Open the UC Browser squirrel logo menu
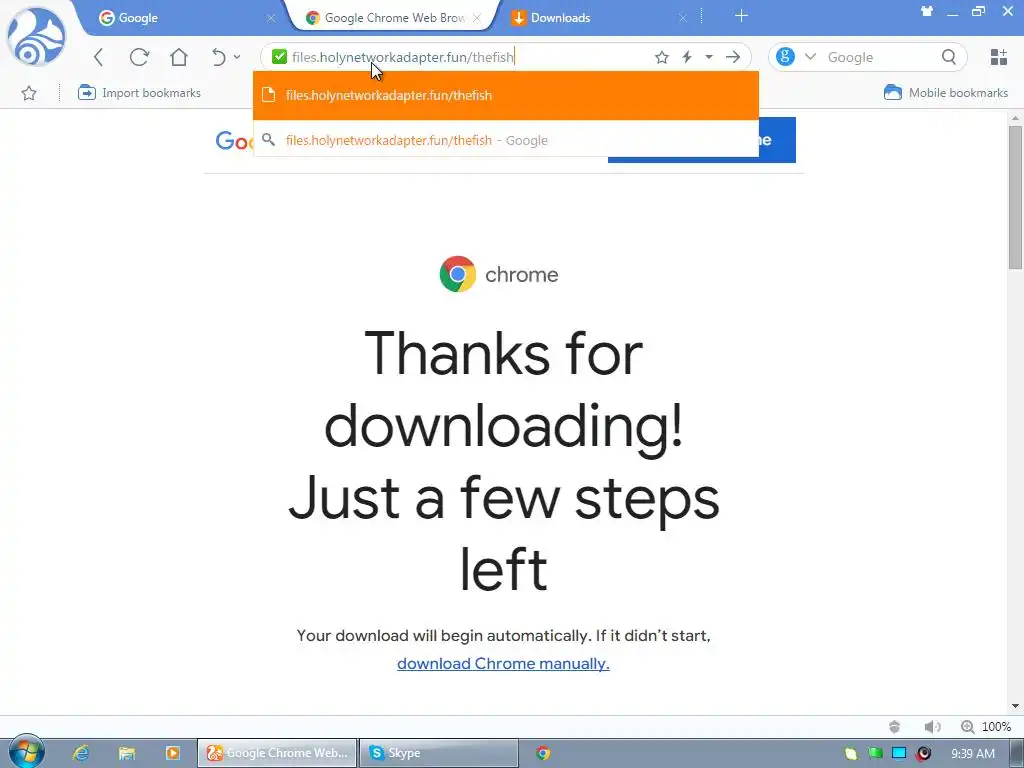The height and width of the screenshot is (768, 1024). click(x=37, y=37)
